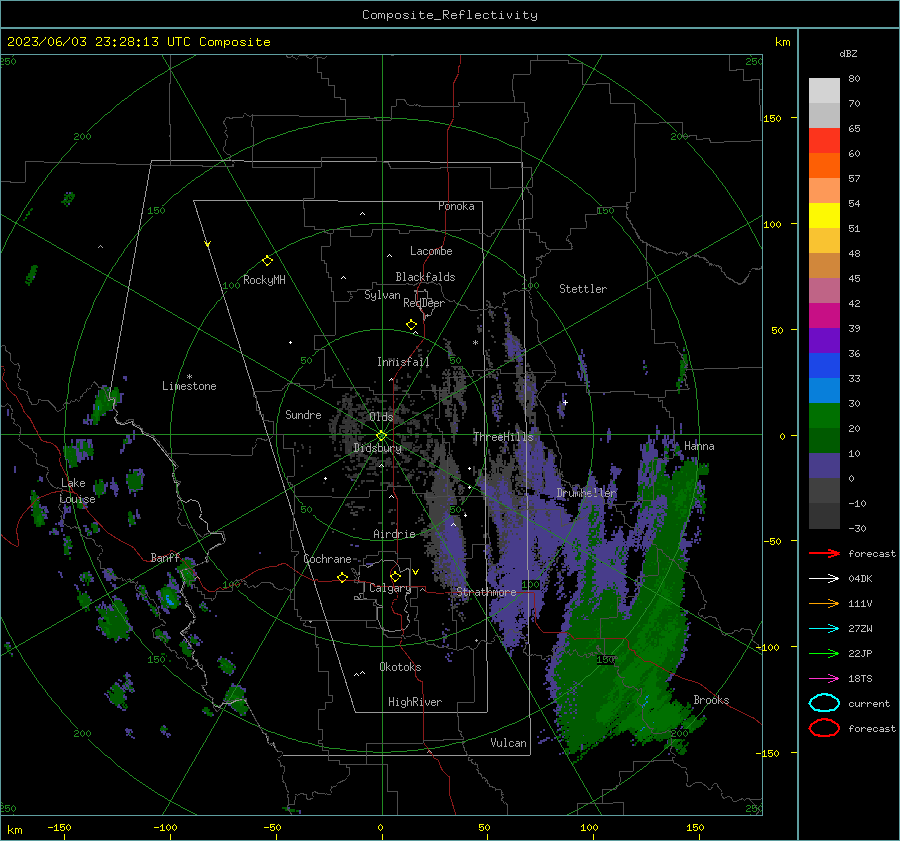Image resolution: width=900 pixels, height=841 pixels.
Task: Click the yellow diamond marker below RedDeer
Action: click(x=412, y=324)
